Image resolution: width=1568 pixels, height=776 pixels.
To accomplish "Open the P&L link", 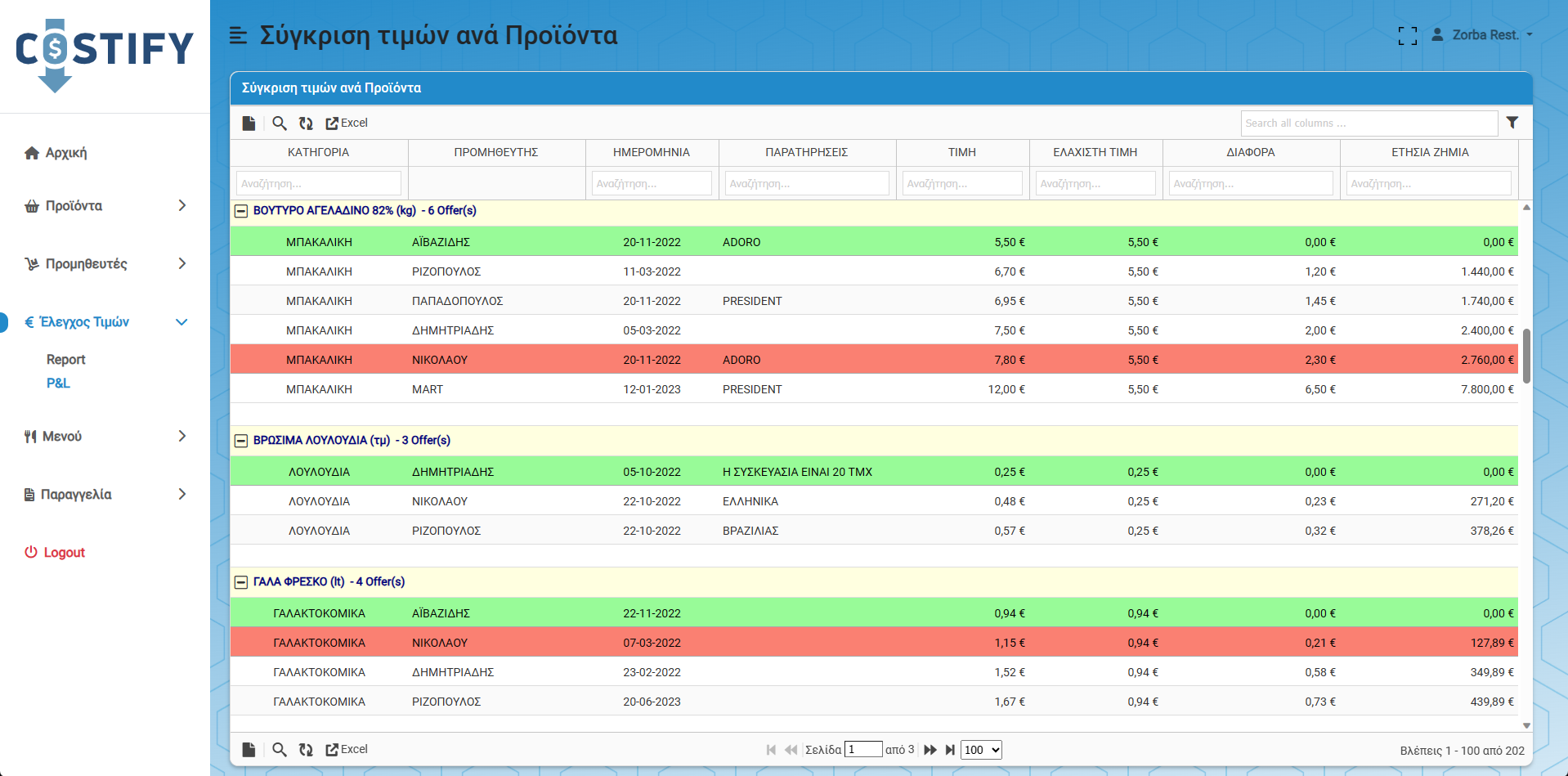I will click(x=58, y=384).
